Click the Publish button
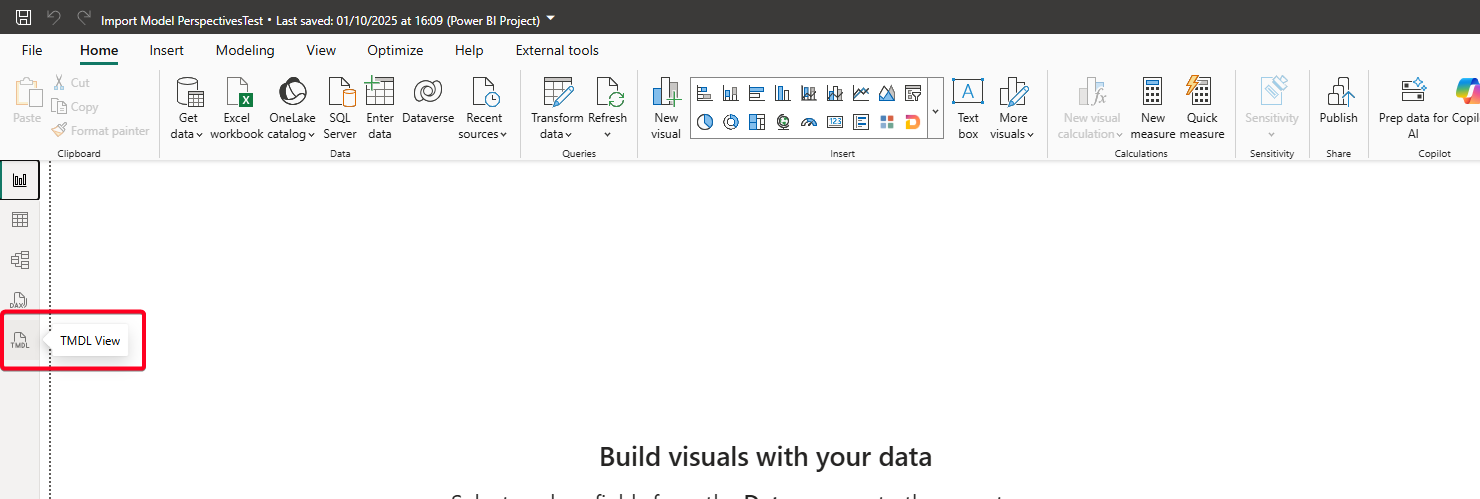 [1338, 101]
